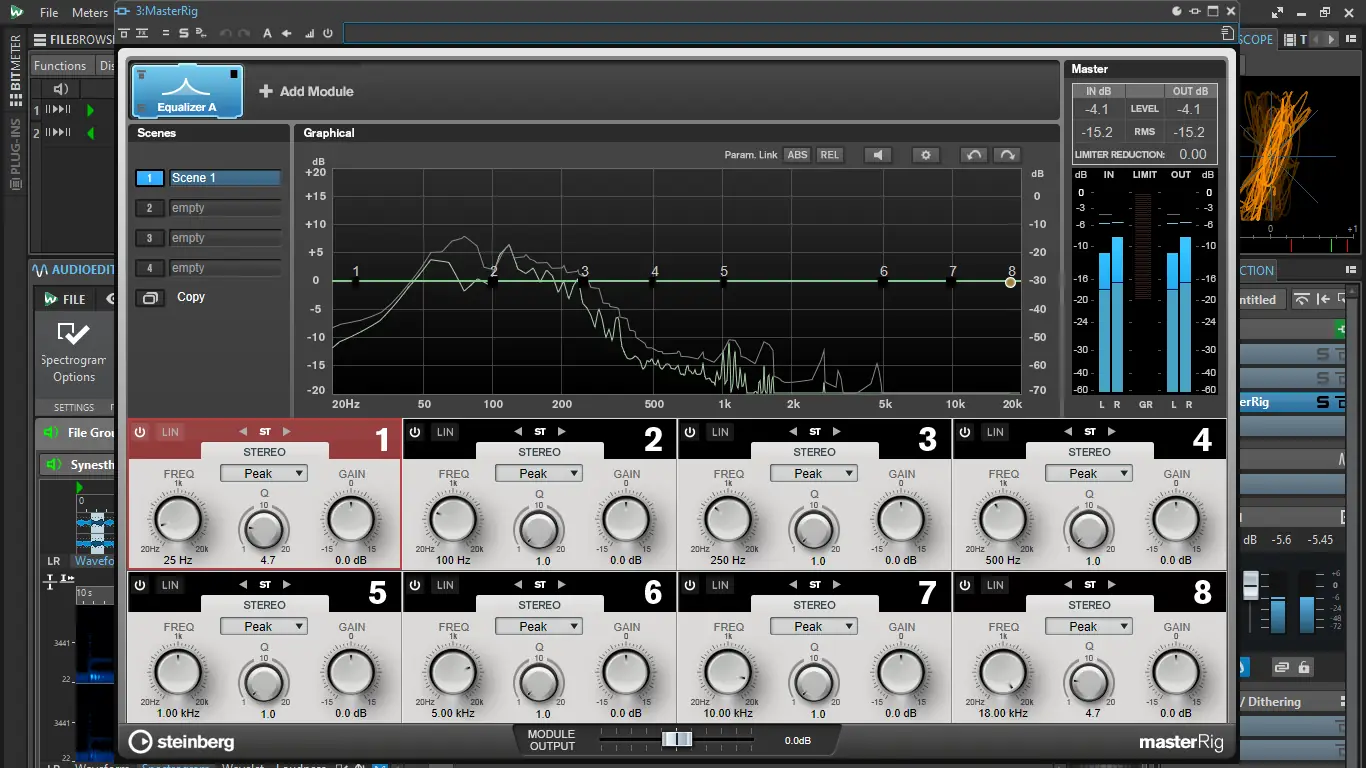Toggle power for EQ band 5
This screenshot has width=1366, height=768.
coord(140,585)
